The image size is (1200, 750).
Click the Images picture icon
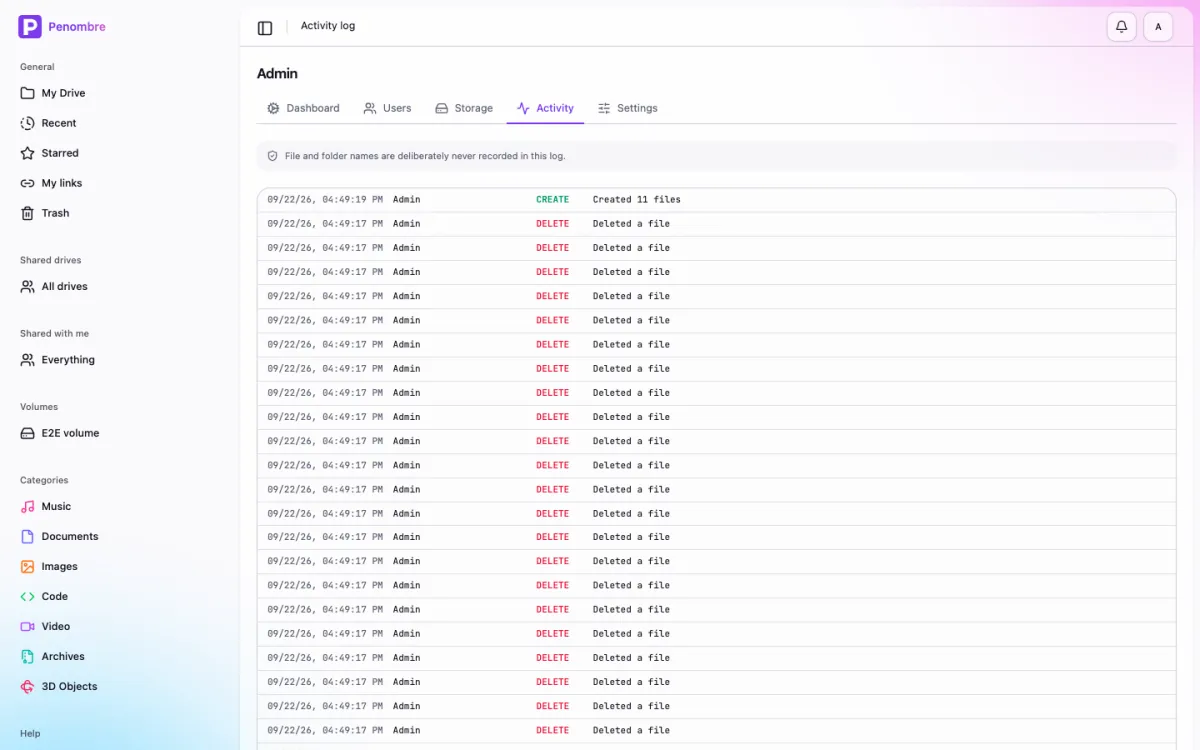click(x=28, y=567)
